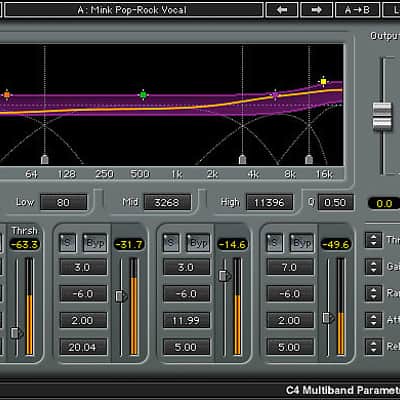Image resolution: width=400 pixels, height=400 pixels.
Task: Click threshold slider handle under -63.3
Action: 17,333
